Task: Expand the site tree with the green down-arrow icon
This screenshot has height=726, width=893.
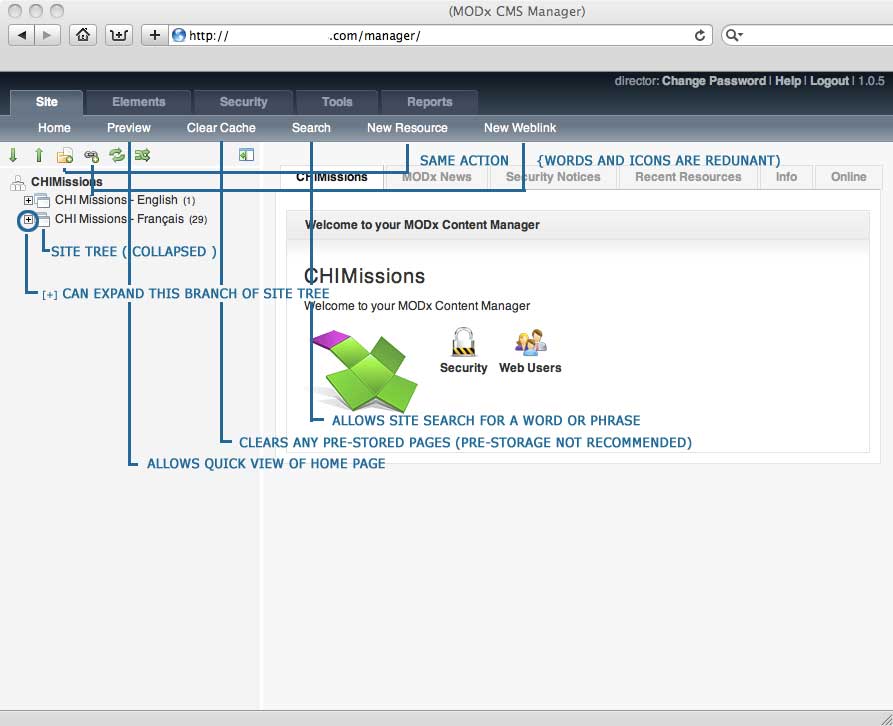Action: point(13,155)
